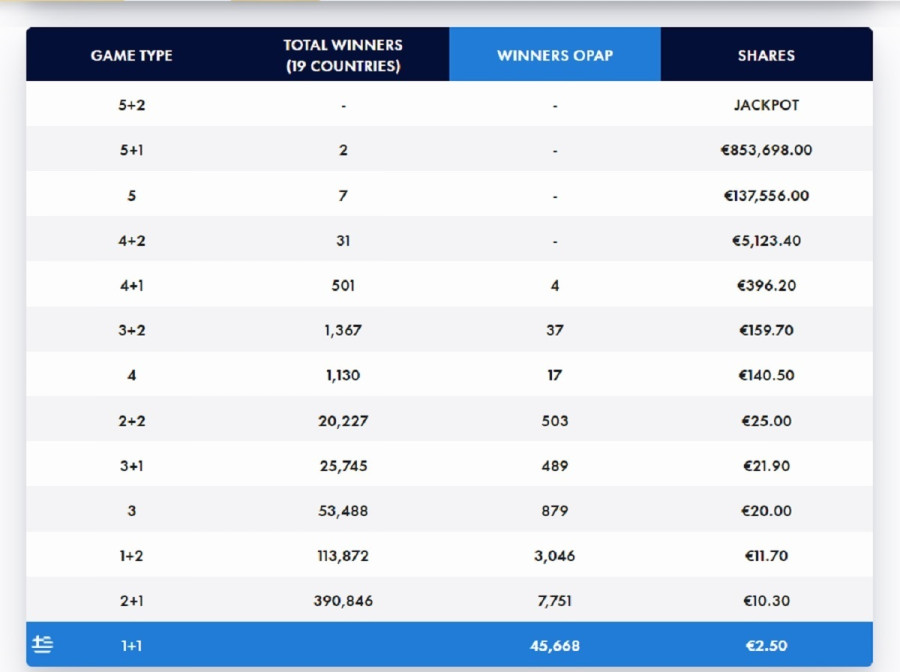Select the Winners OPAP column header

point(555,55)
